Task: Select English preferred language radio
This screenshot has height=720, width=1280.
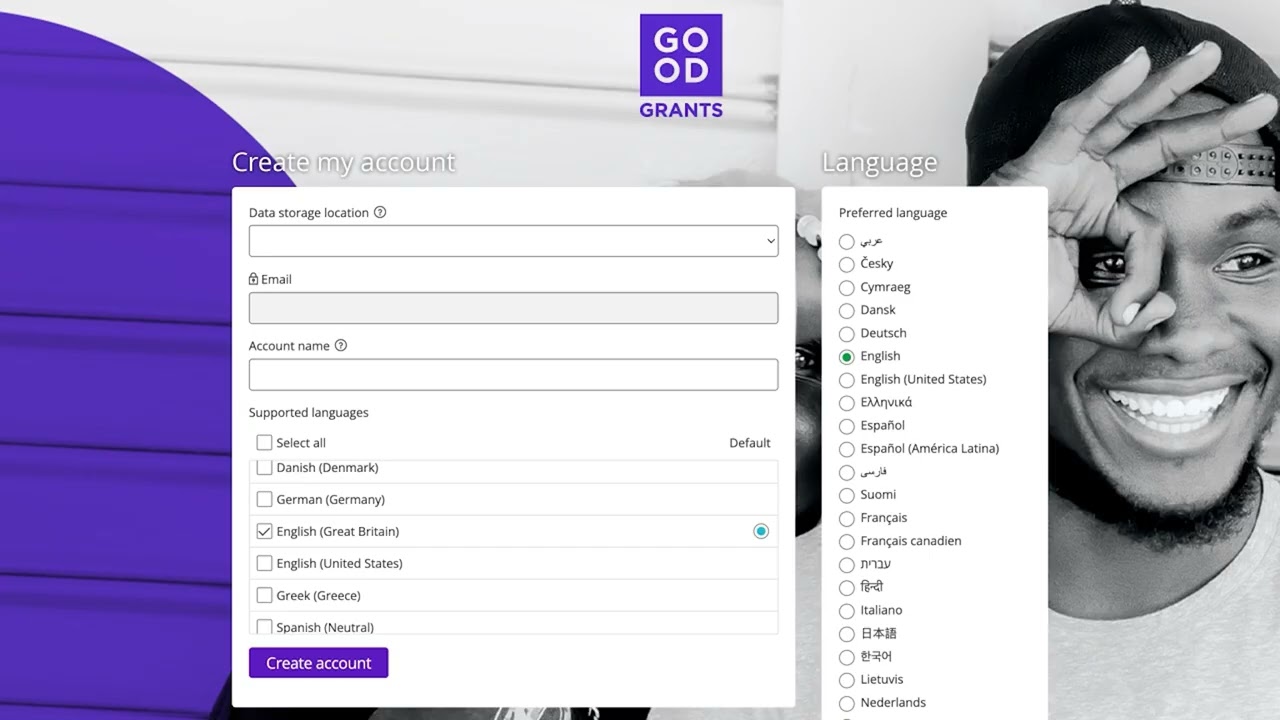Action: coord(847,356)
